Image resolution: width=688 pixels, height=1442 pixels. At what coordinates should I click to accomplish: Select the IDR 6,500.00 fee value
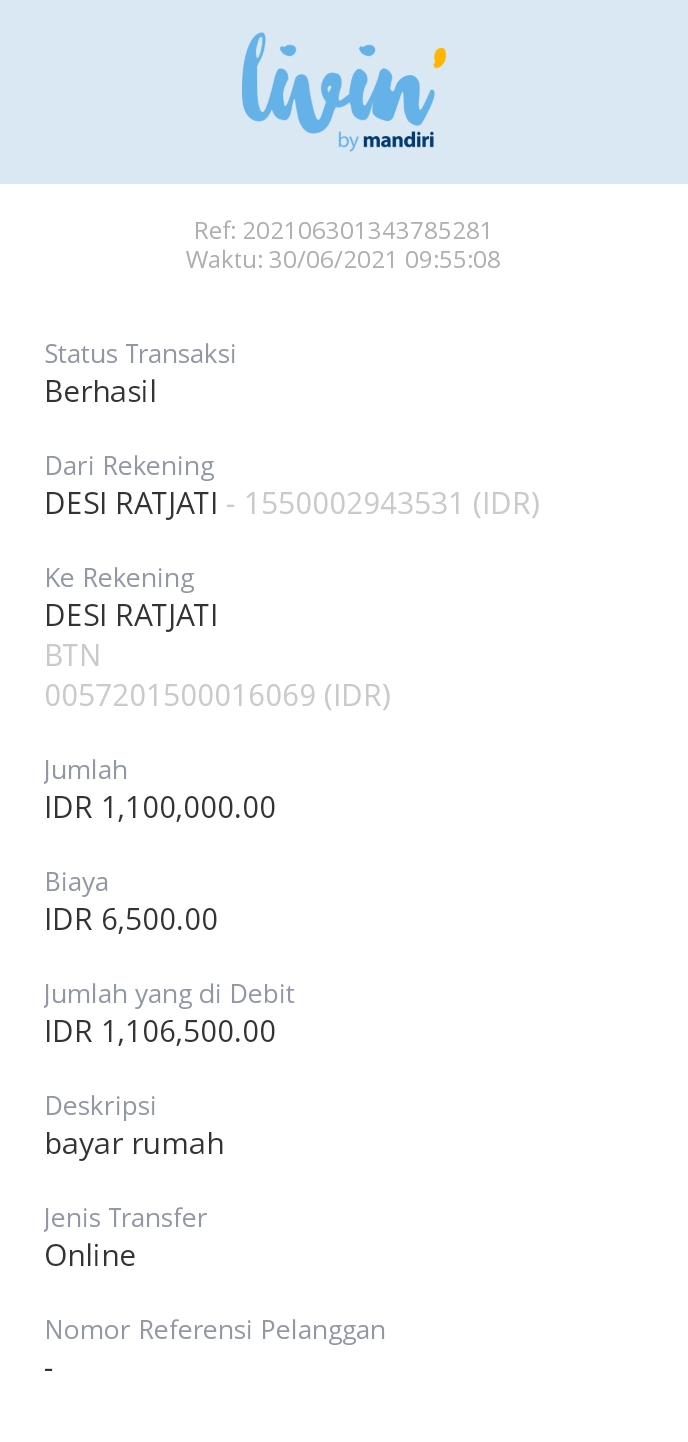[x=131, y=920]
